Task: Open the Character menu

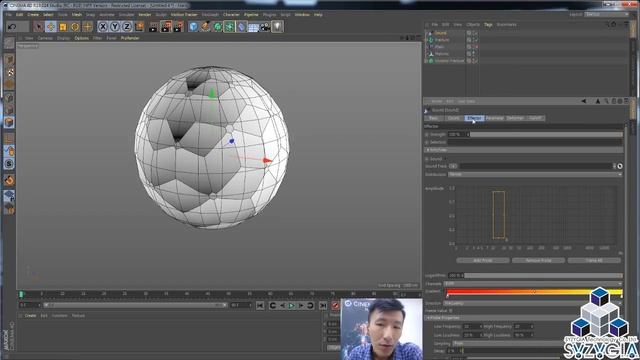Action: coord(231,14)
